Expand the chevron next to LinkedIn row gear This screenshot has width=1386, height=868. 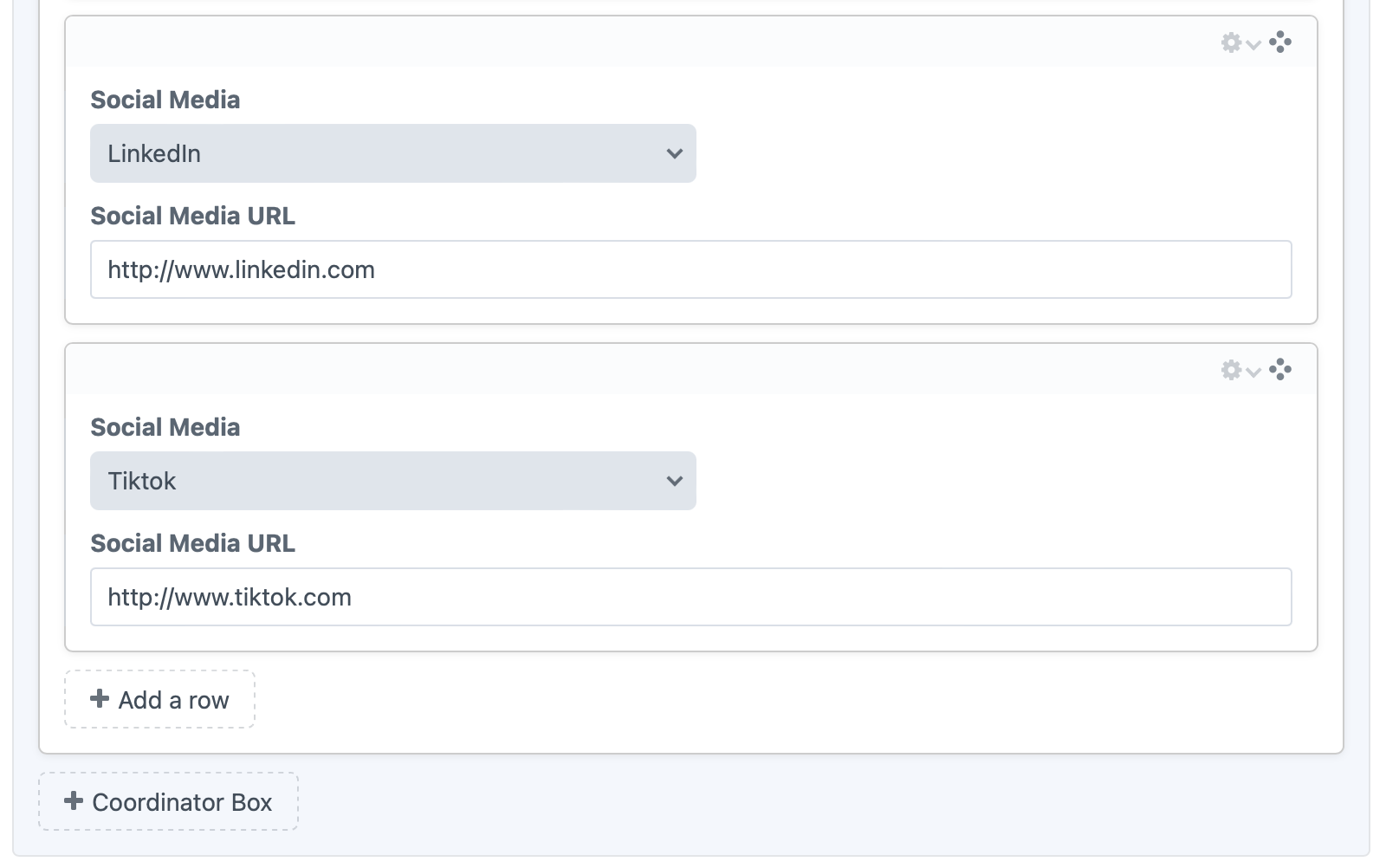(1253, 45)
